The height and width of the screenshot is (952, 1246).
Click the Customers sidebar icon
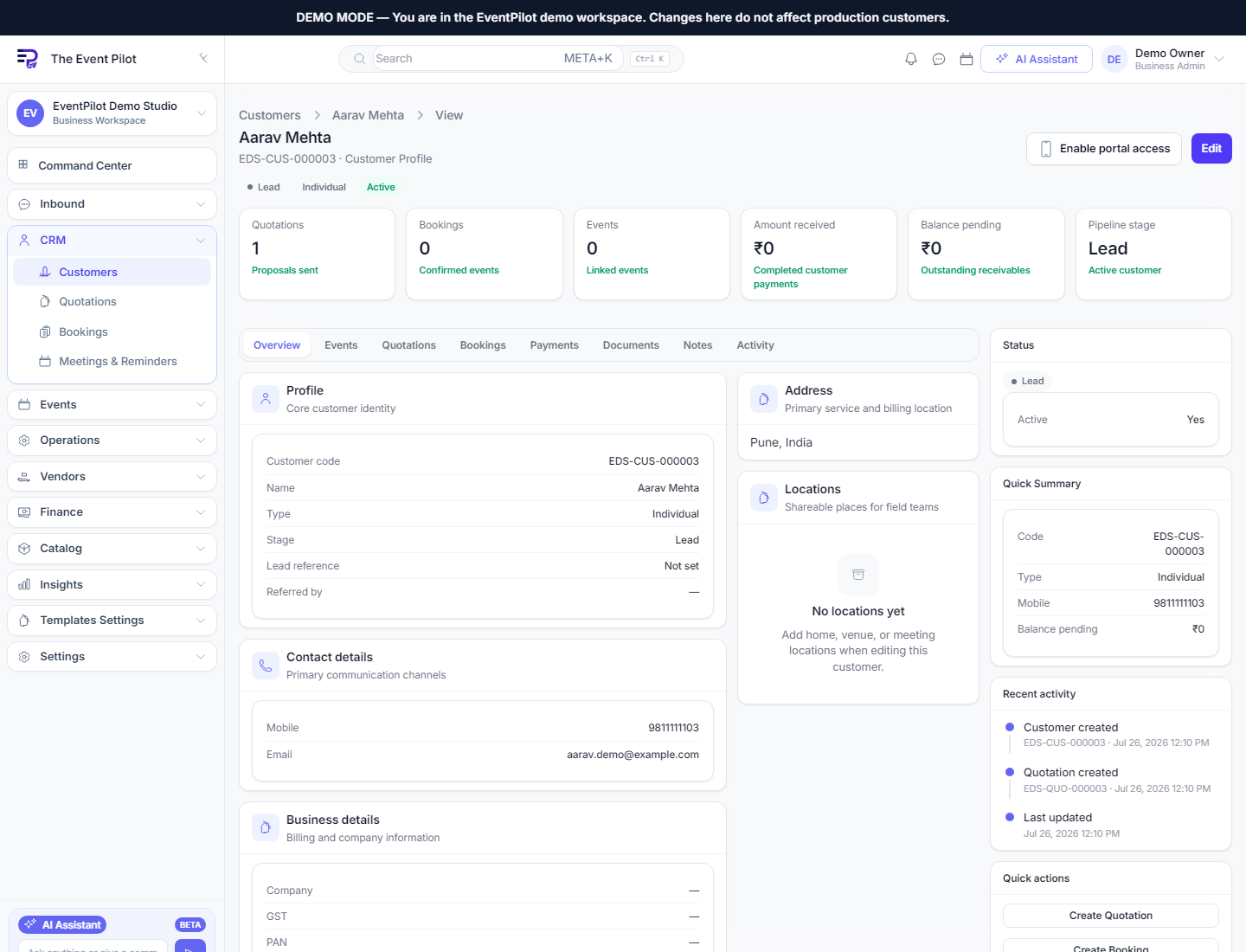[x=45, y=272]
